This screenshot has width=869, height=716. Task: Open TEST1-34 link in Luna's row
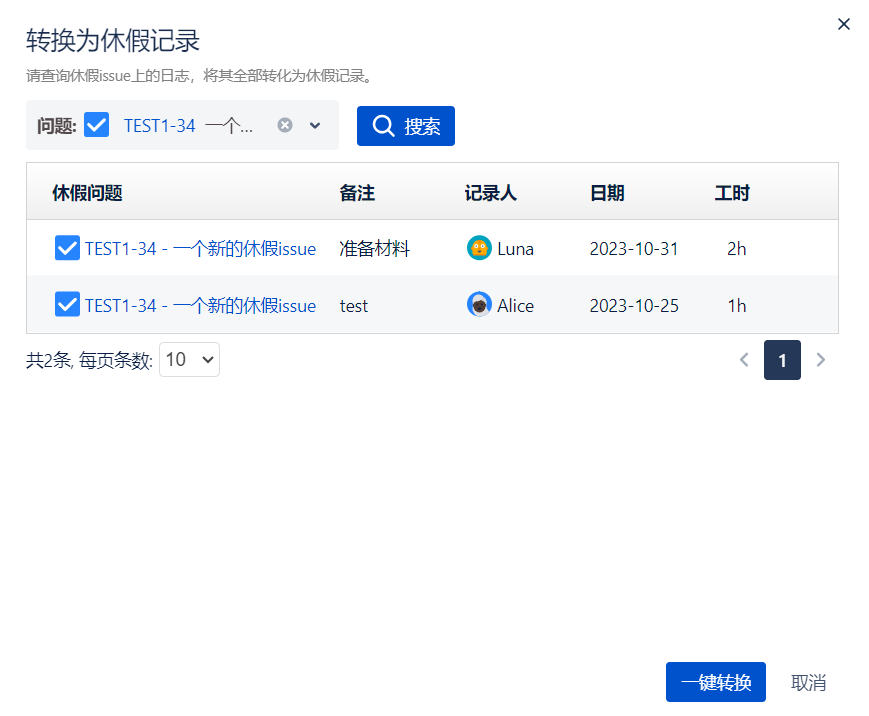coord(200,249)
